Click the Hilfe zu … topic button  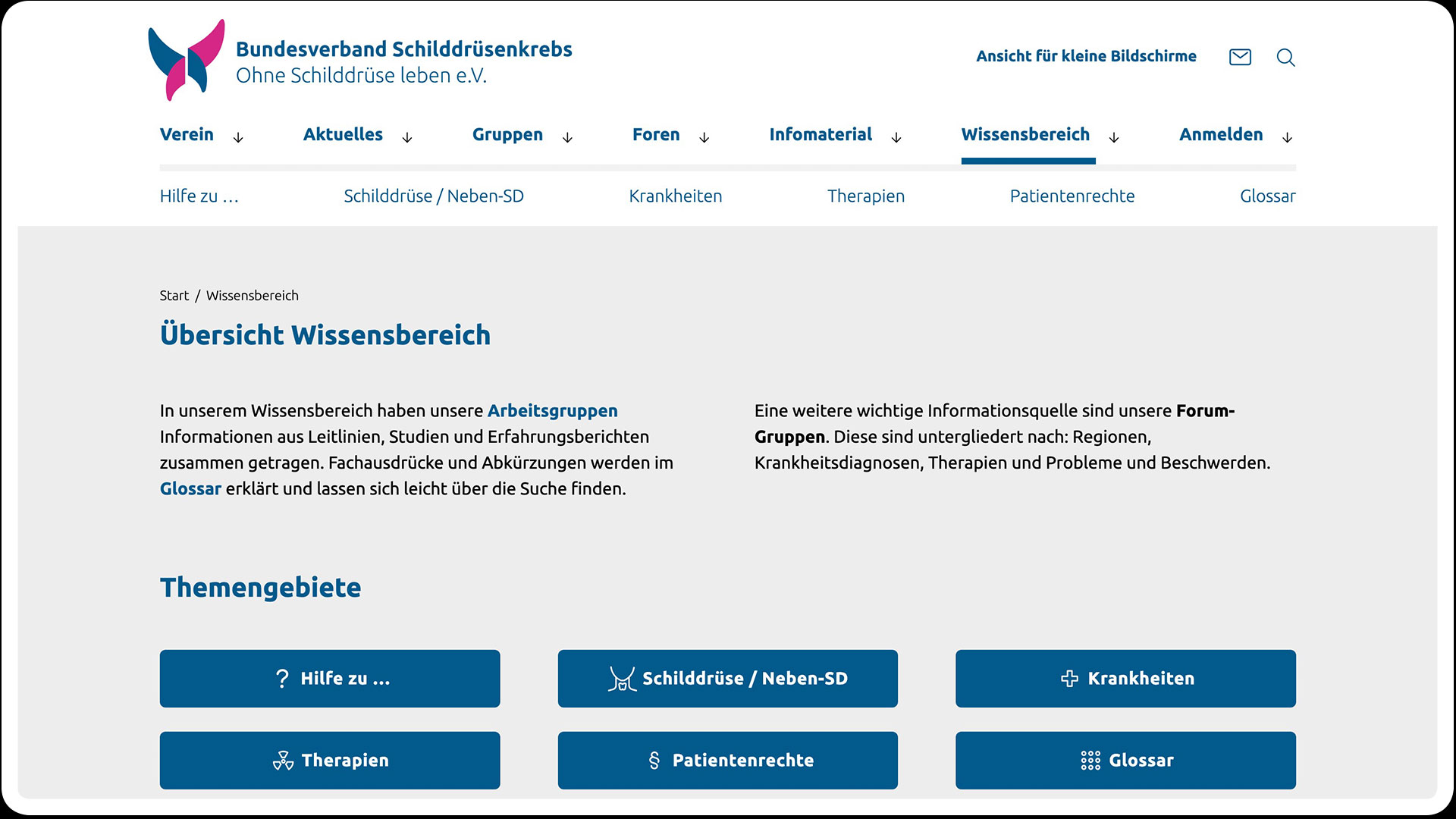point(330,679)
